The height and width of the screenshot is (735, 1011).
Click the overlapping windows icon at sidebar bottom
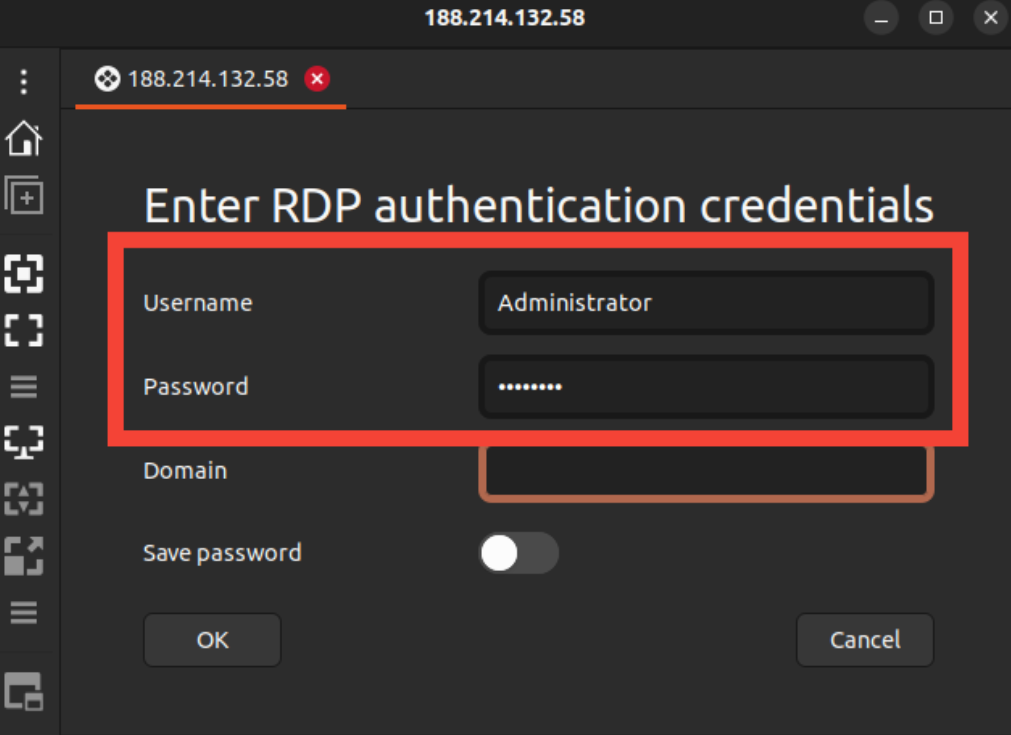point(24,690)
